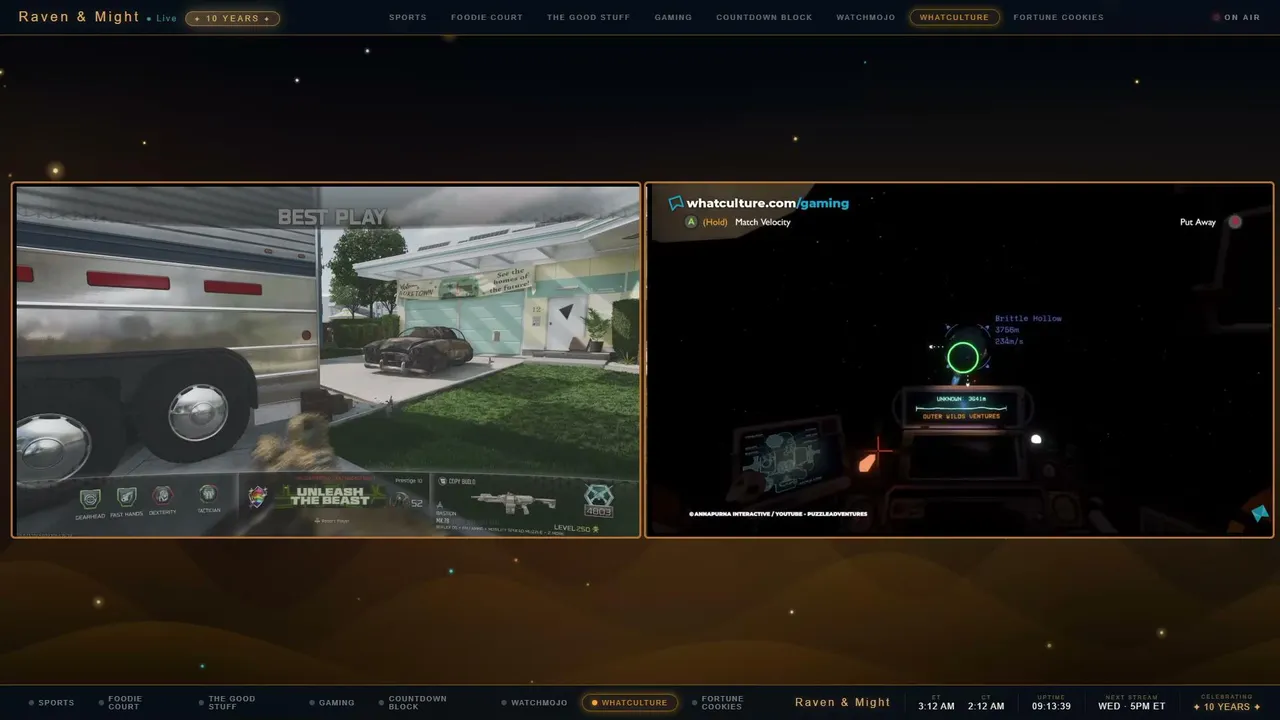Click the Raven & Might text in footer
Screen dimensions: 1280x720
(x=842, y=702)
